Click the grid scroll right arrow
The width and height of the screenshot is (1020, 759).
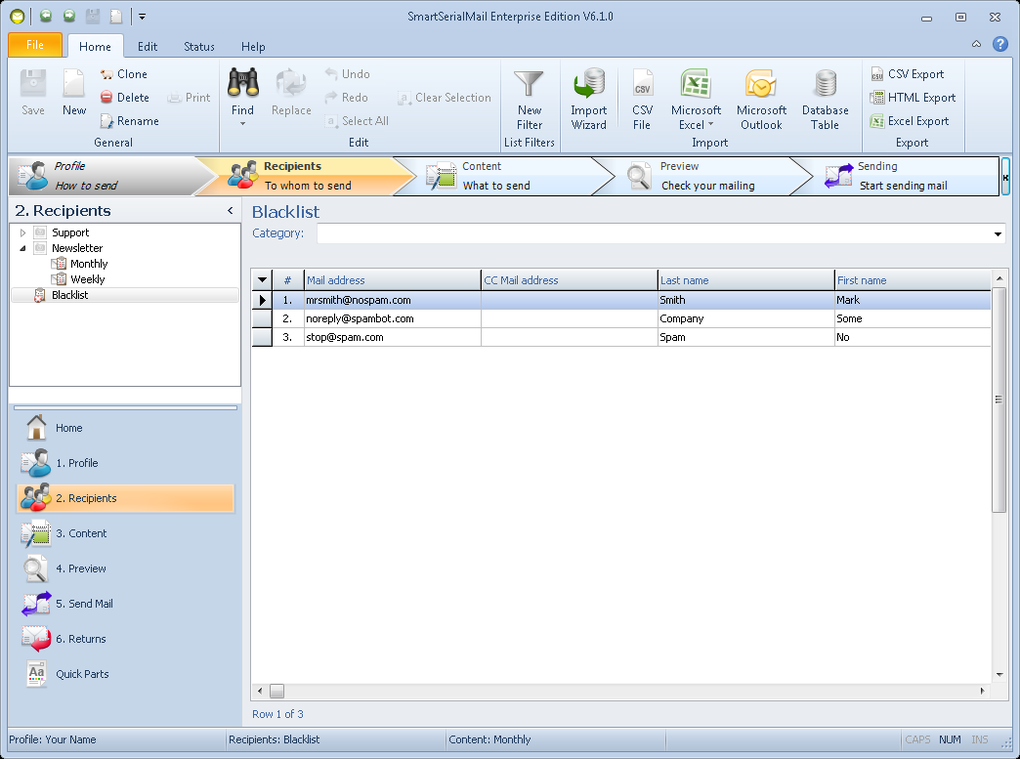pos(982,691)
